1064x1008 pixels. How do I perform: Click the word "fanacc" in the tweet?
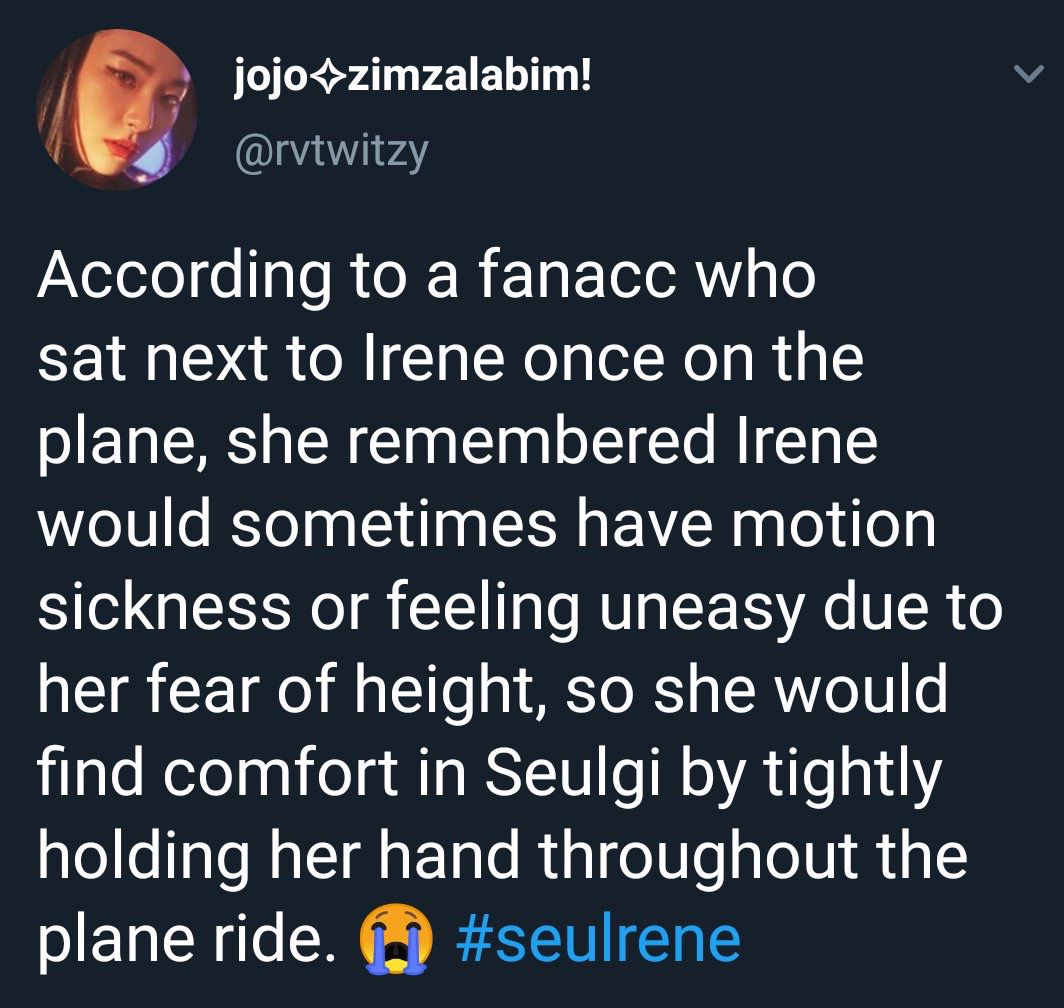[x=577, y=276]
